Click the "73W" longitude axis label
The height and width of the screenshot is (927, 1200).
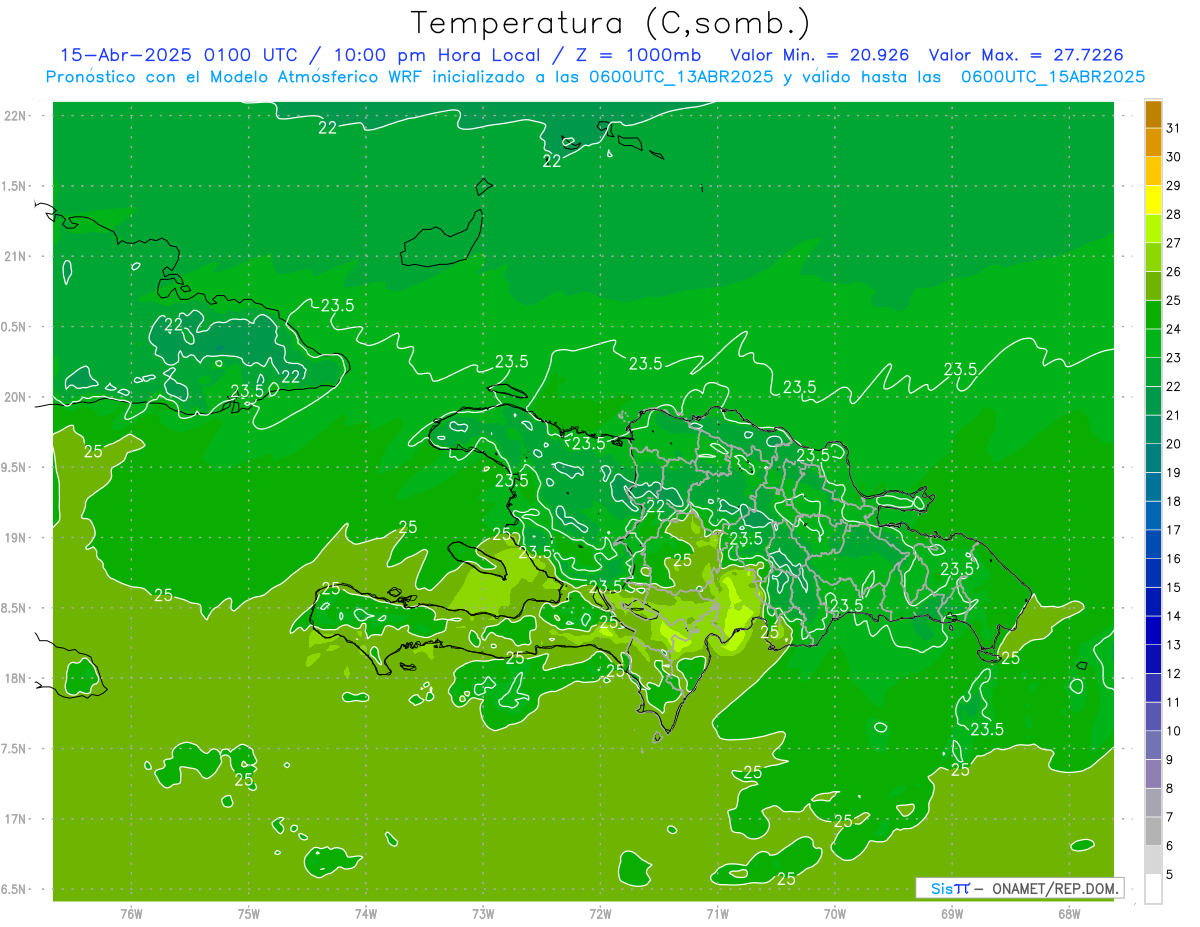483,913
